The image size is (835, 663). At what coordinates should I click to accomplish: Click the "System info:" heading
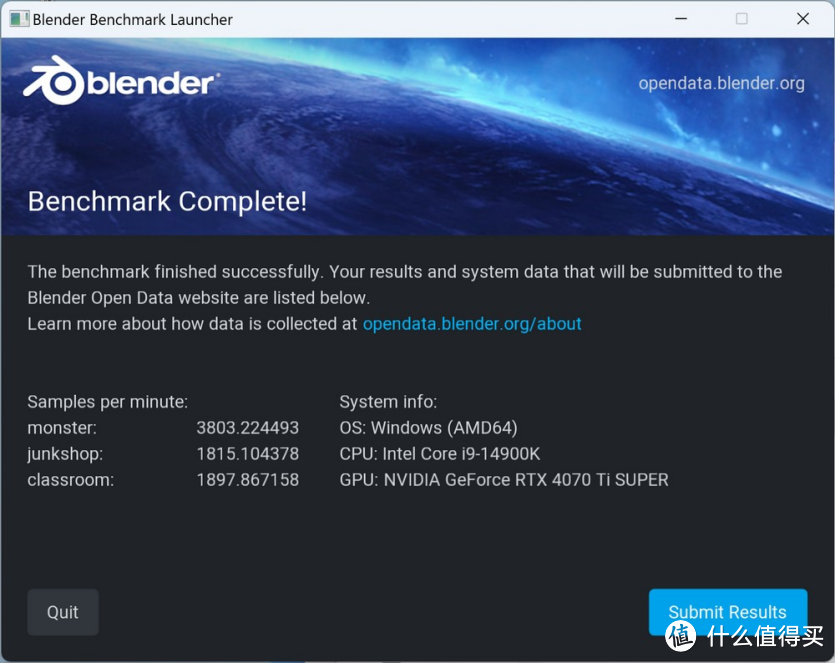(x=388, y=402)
